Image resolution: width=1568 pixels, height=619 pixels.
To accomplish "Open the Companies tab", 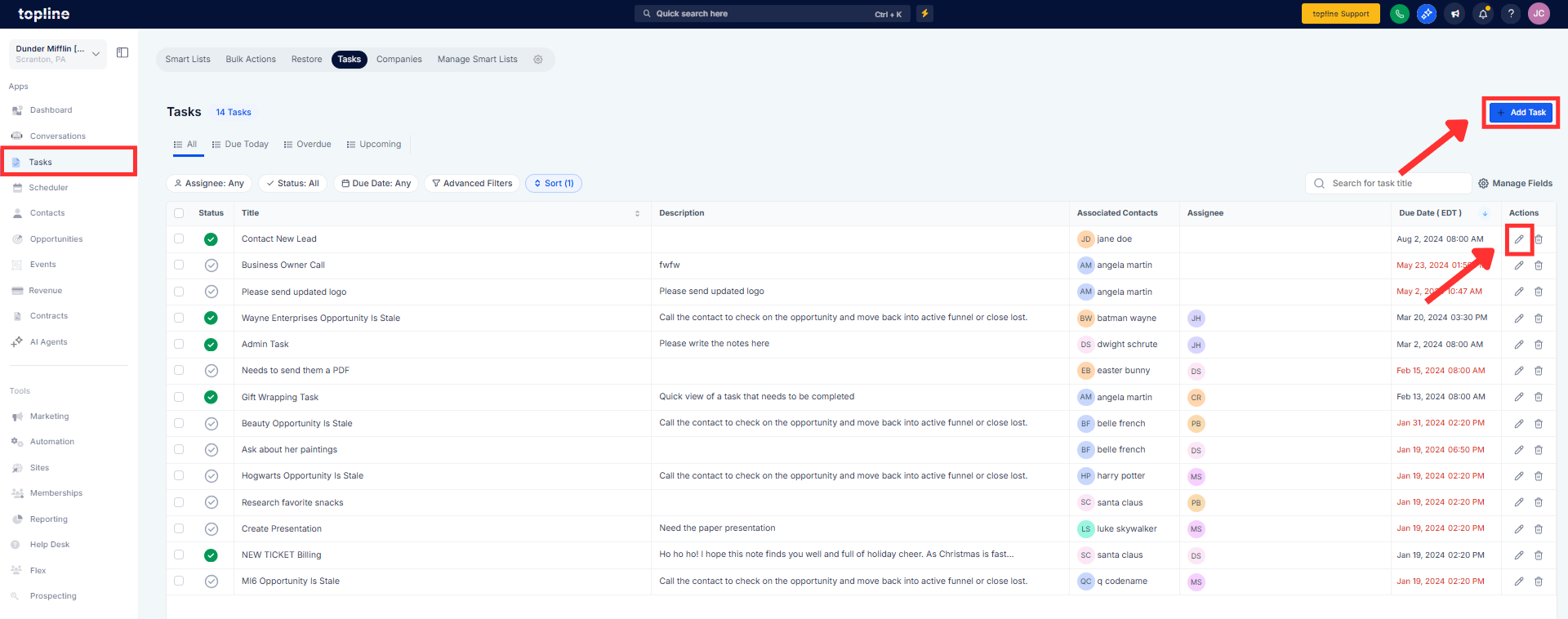I will [399, 60].
